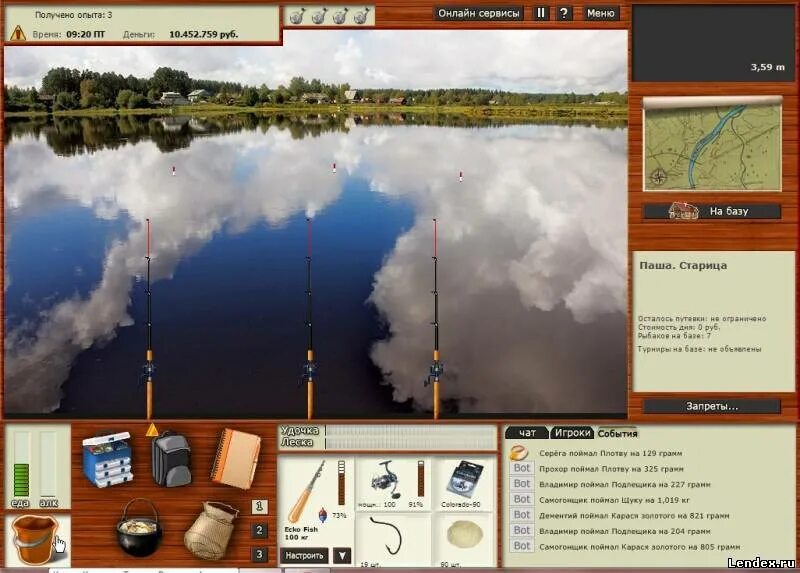Viewport: 800px width, 573px height.
Task: Click the fourth silver medal icon in the top bar
Action: coord(362,16)
